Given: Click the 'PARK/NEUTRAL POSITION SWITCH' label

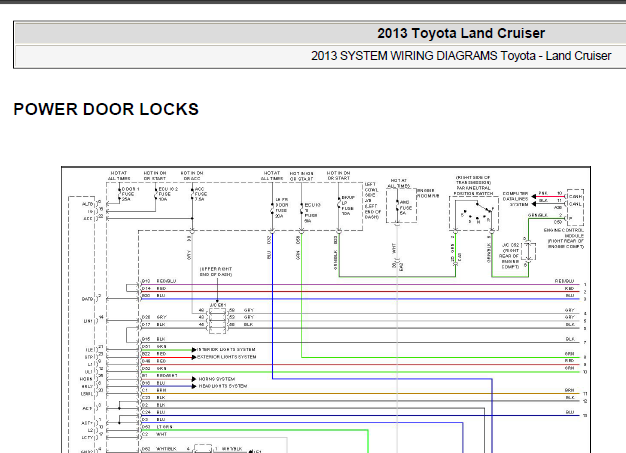Looking at the screenshot, I should [x=473, y=191].
